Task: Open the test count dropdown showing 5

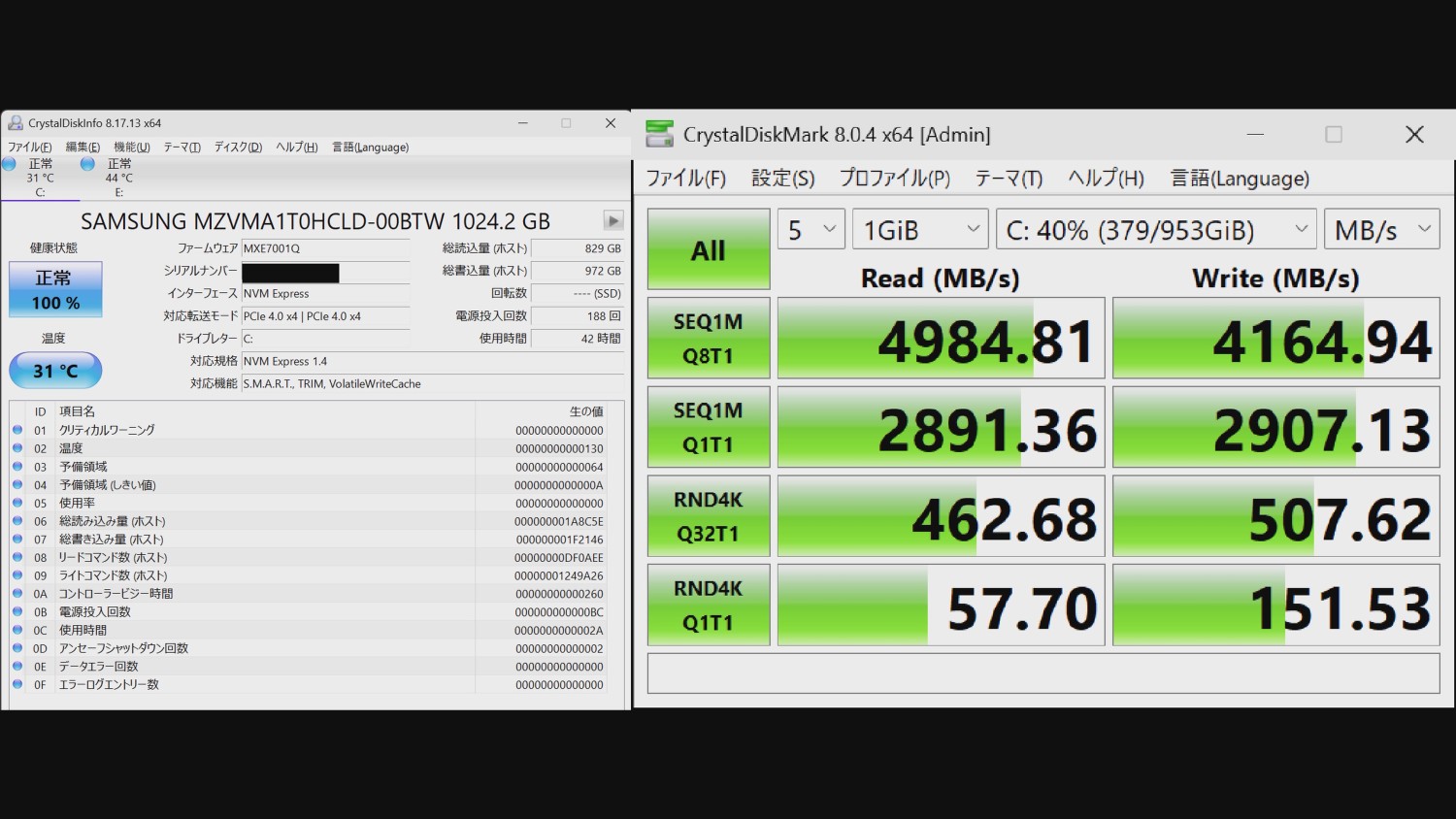Action: [811, 230]
